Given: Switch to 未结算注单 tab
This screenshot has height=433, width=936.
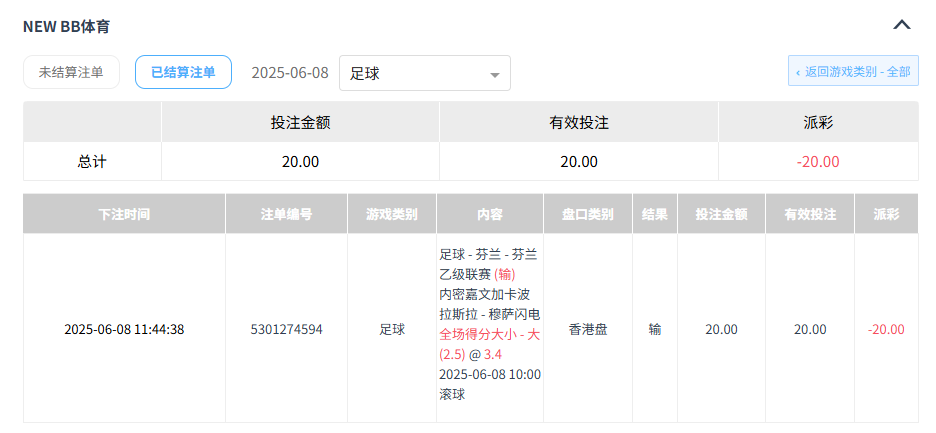Looking at the screenshot, I should 72,72.
